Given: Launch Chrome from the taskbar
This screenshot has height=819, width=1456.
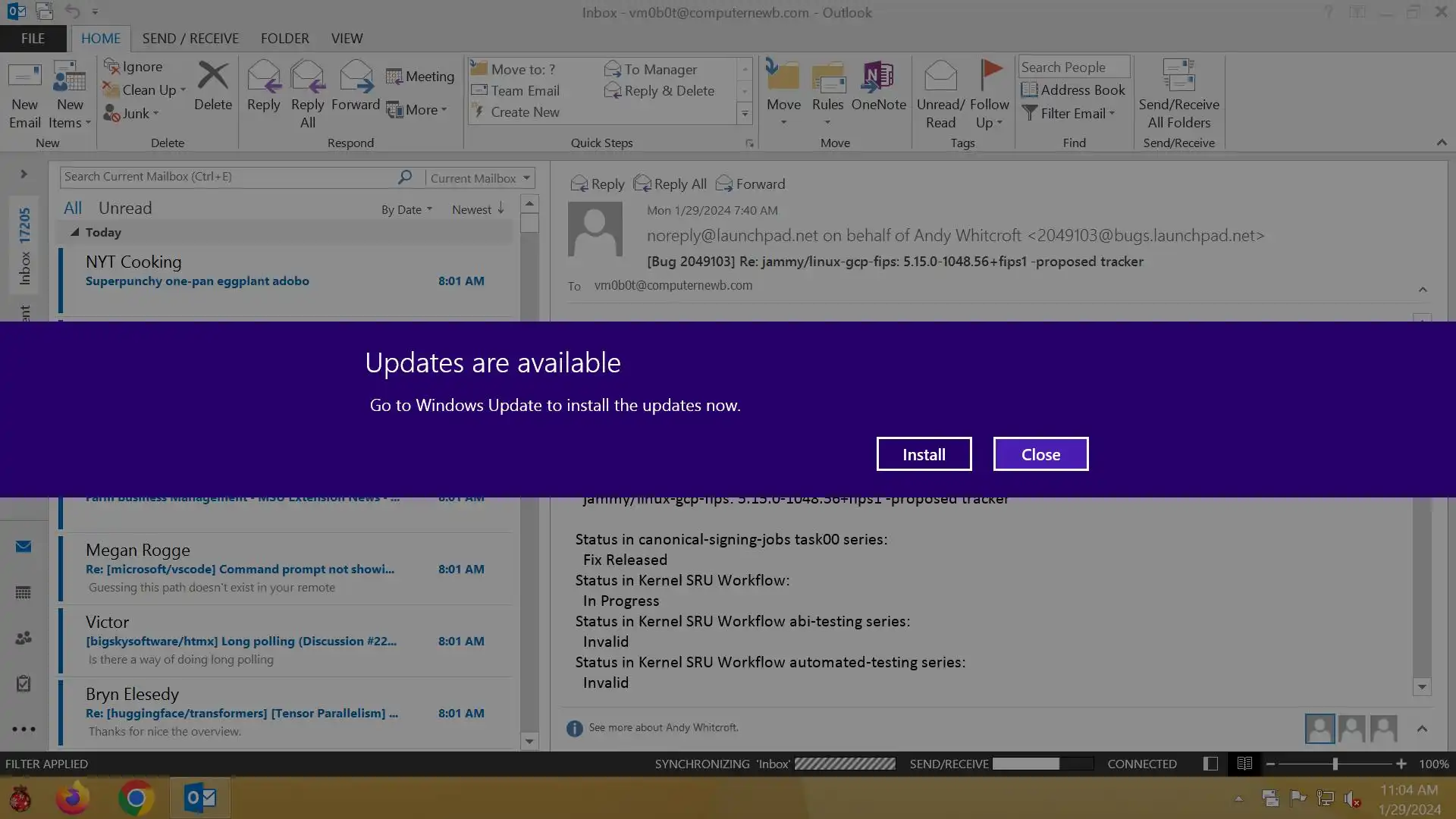Looking at the screenshot, I should [x=136, y=798].
